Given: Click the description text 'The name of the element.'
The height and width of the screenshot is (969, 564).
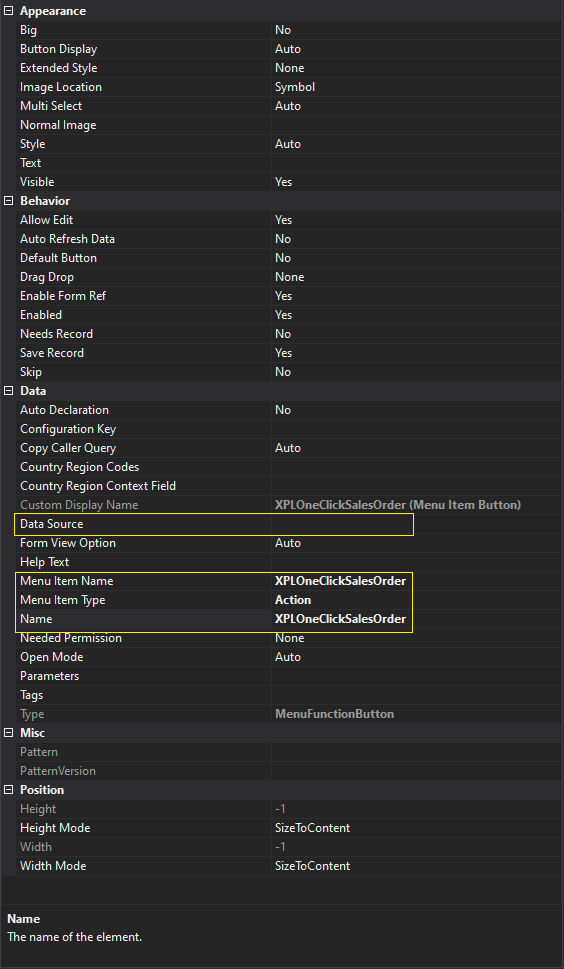Looking at the screenshot, I should coord(75,937).
